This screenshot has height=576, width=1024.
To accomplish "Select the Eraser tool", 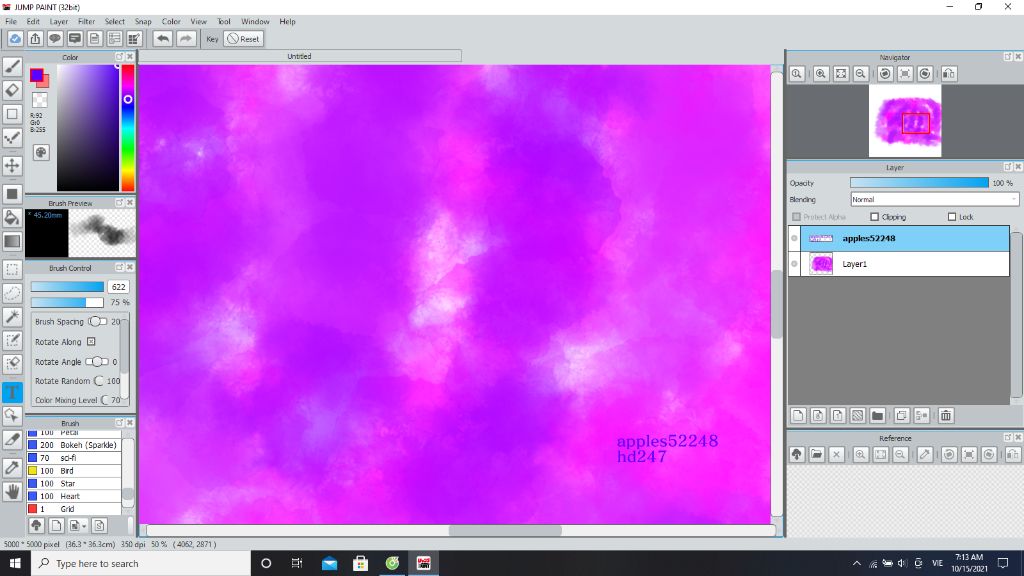I will point(12,90).
